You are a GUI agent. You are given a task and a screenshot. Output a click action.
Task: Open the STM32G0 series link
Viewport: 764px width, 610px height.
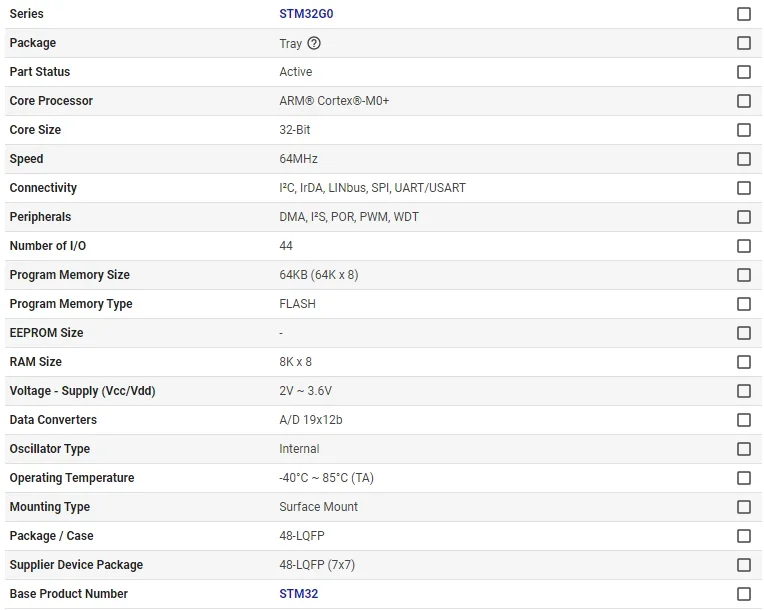tap(306, 14)
